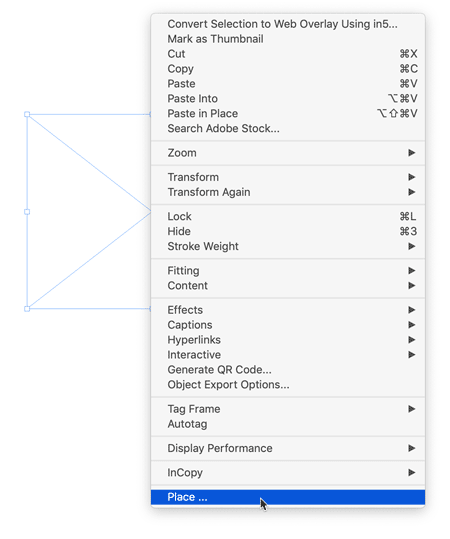Viewport: 450px width, 539px height.
Task: Open Transform Again submenu
Action: click(x=288, y=192)
